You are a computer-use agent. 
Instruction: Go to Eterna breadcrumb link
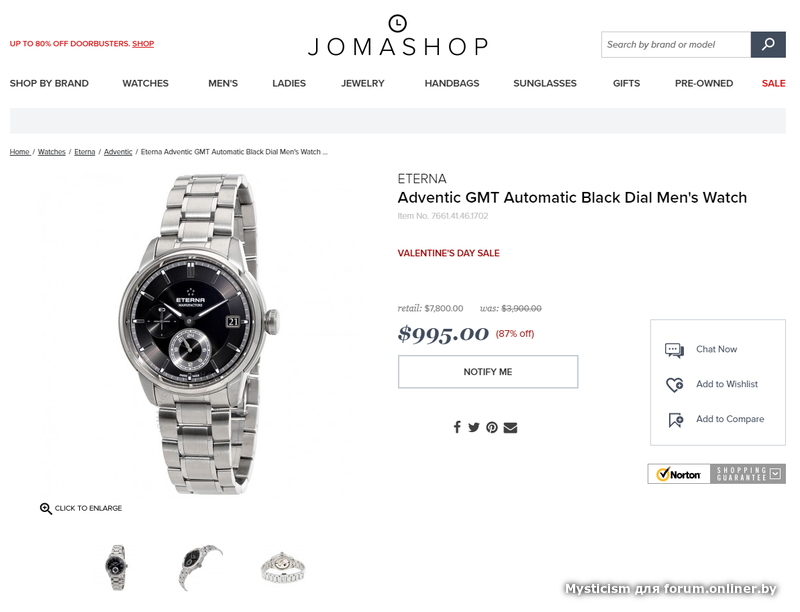[85, 152]
